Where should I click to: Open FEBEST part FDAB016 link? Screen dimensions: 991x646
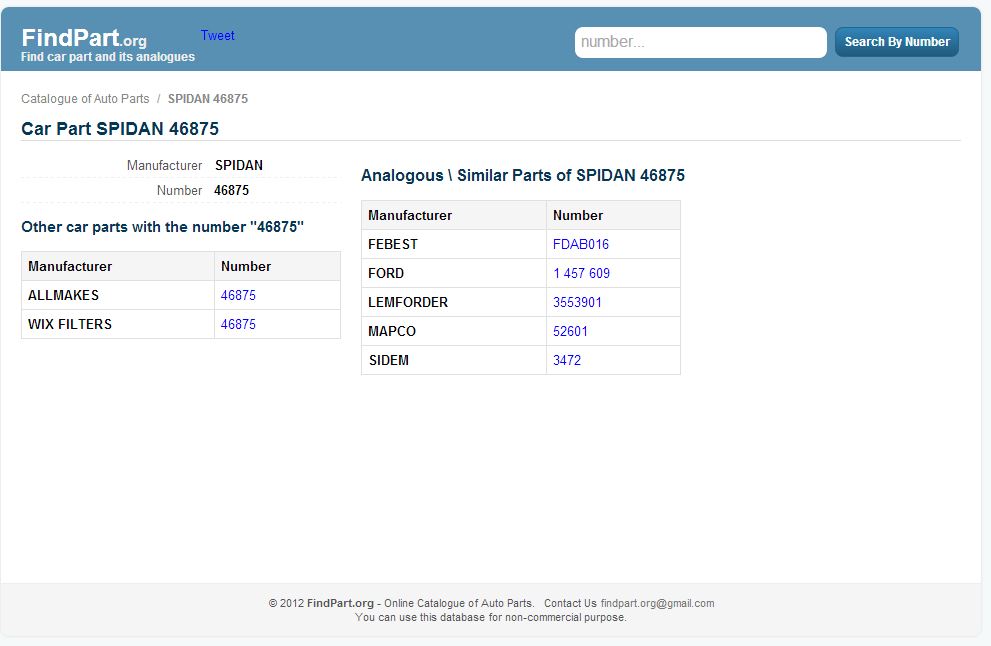point(580,244)
